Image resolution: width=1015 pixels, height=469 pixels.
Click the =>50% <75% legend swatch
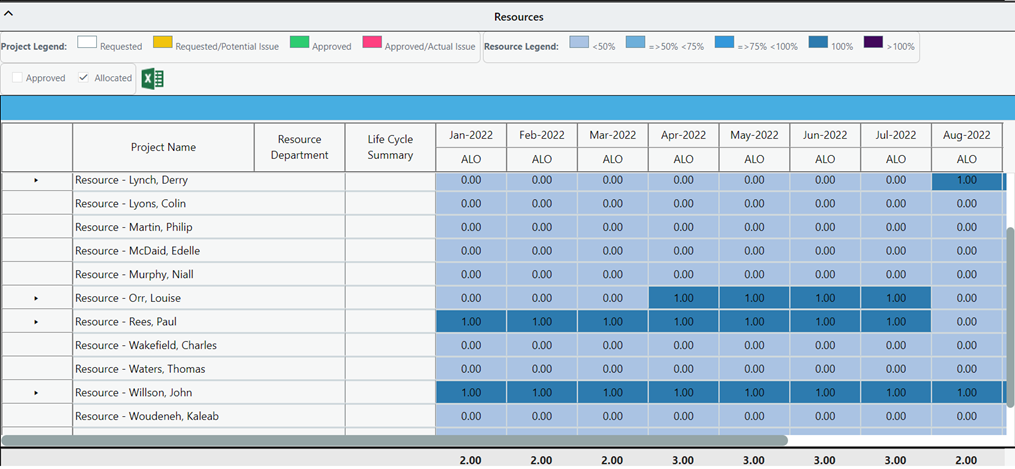[636, 43]
